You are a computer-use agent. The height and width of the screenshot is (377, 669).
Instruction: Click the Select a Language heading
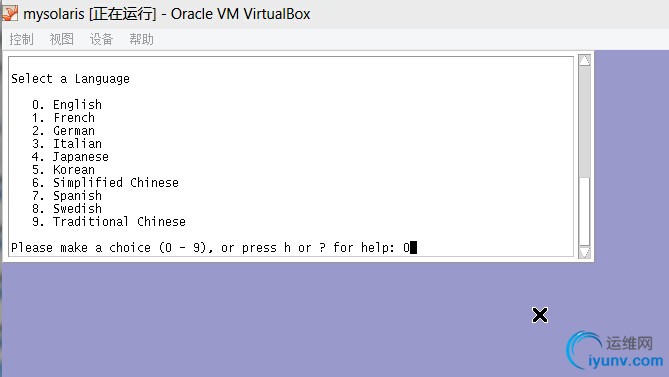pos(70,79)
